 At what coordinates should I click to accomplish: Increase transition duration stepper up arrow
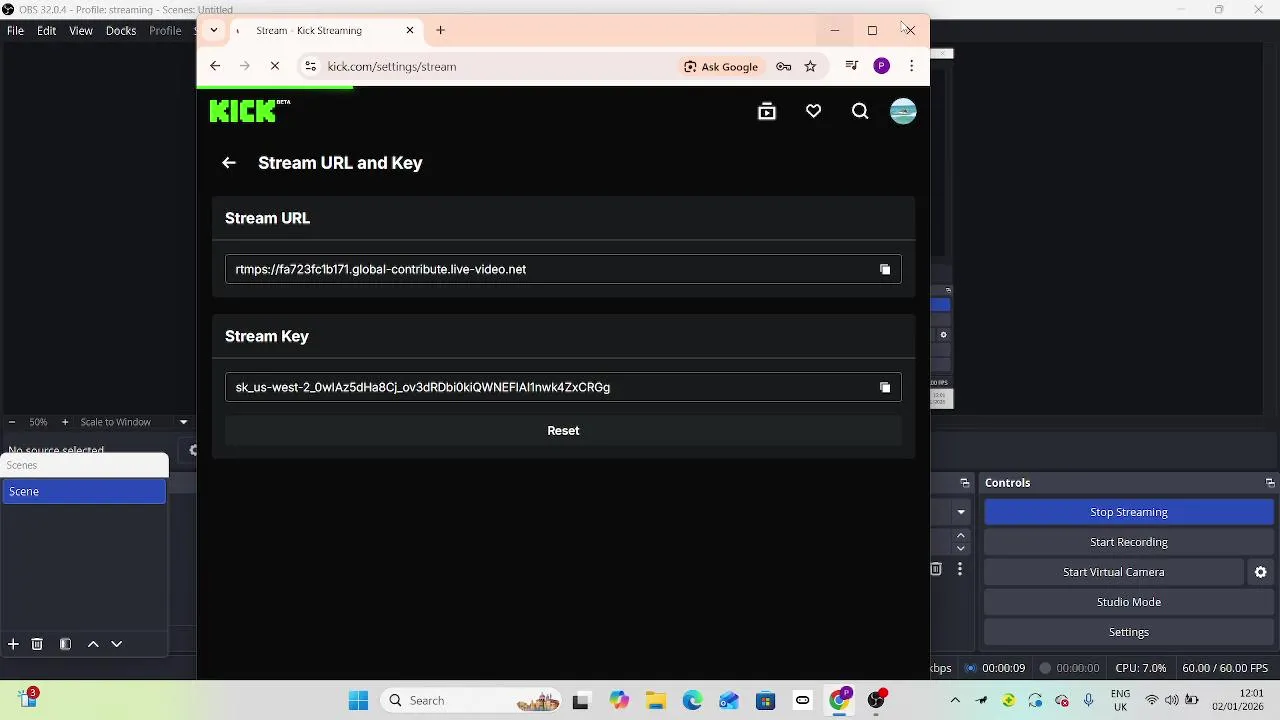click(961, 536)
